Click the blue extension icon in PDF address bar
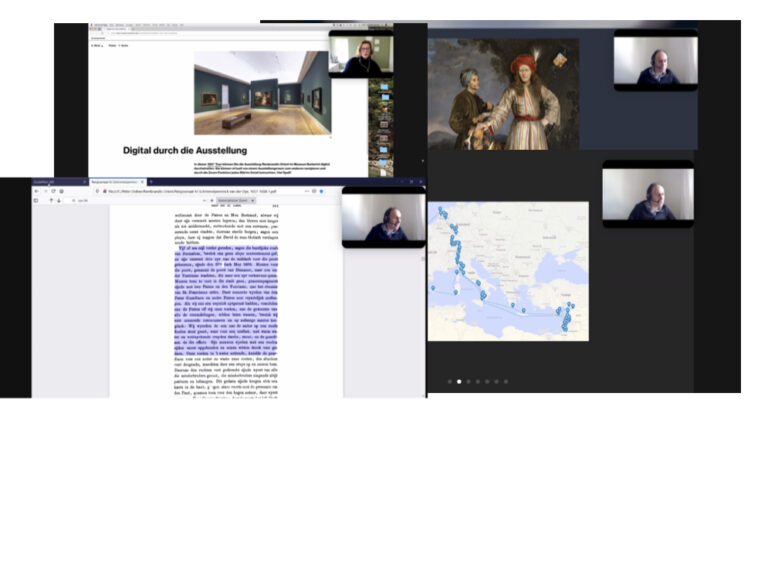This screenshot has height=576, width=768. pos(321,191)
